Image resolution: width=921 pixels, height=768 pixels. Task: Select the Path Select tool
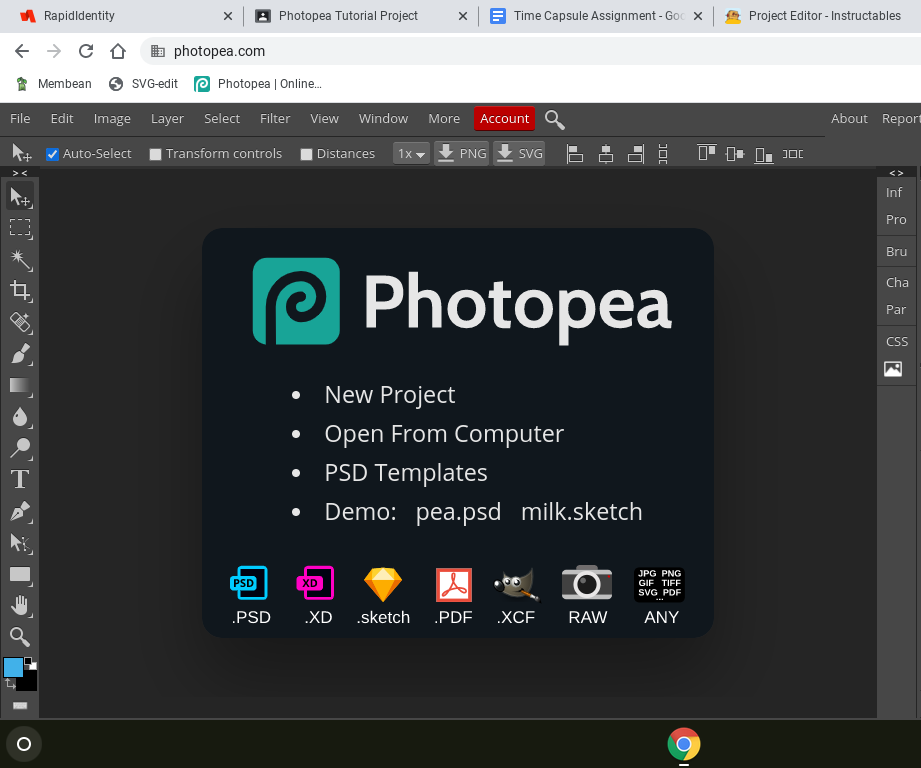[x=20, y=543]
